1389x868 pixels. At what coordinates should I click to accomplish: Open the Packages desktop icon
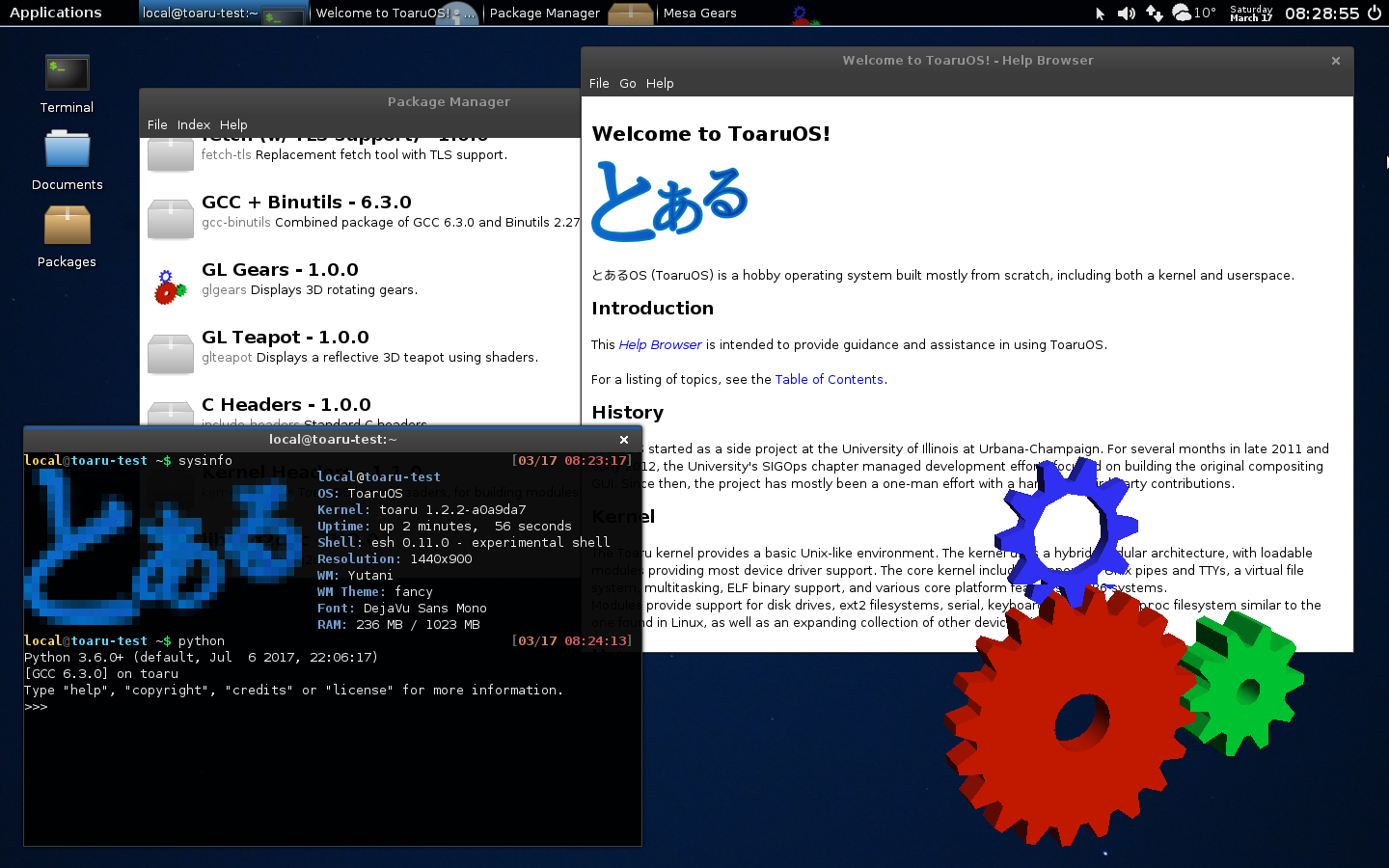(67, 237)
